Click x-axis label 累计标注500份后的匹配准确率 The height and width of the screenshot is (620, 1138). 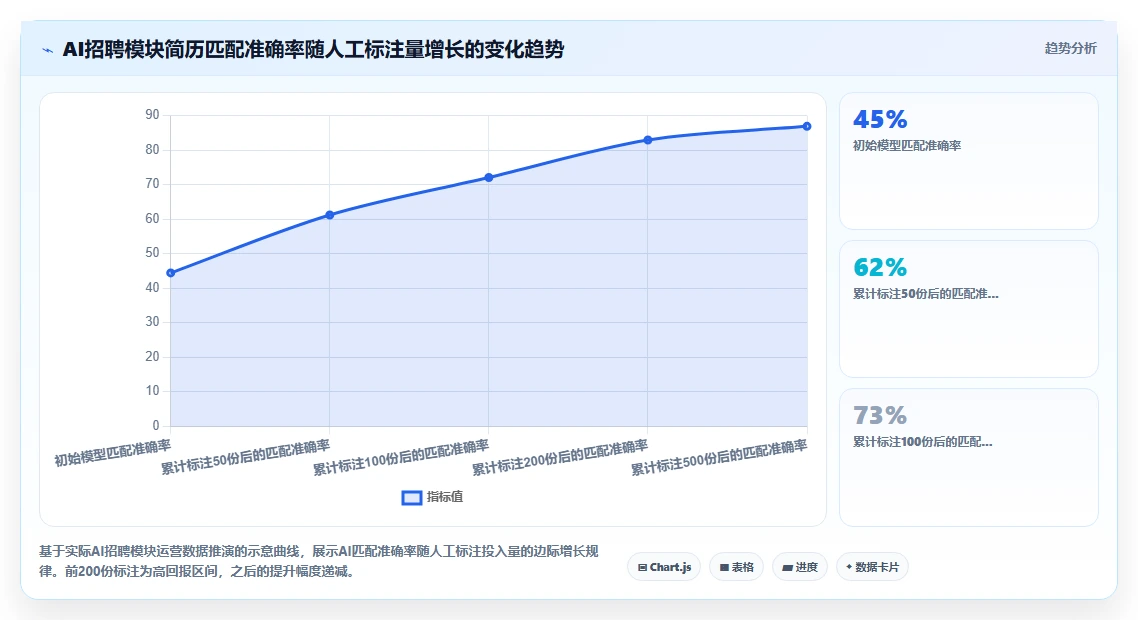pyautogui.click(x=719, y=457)
